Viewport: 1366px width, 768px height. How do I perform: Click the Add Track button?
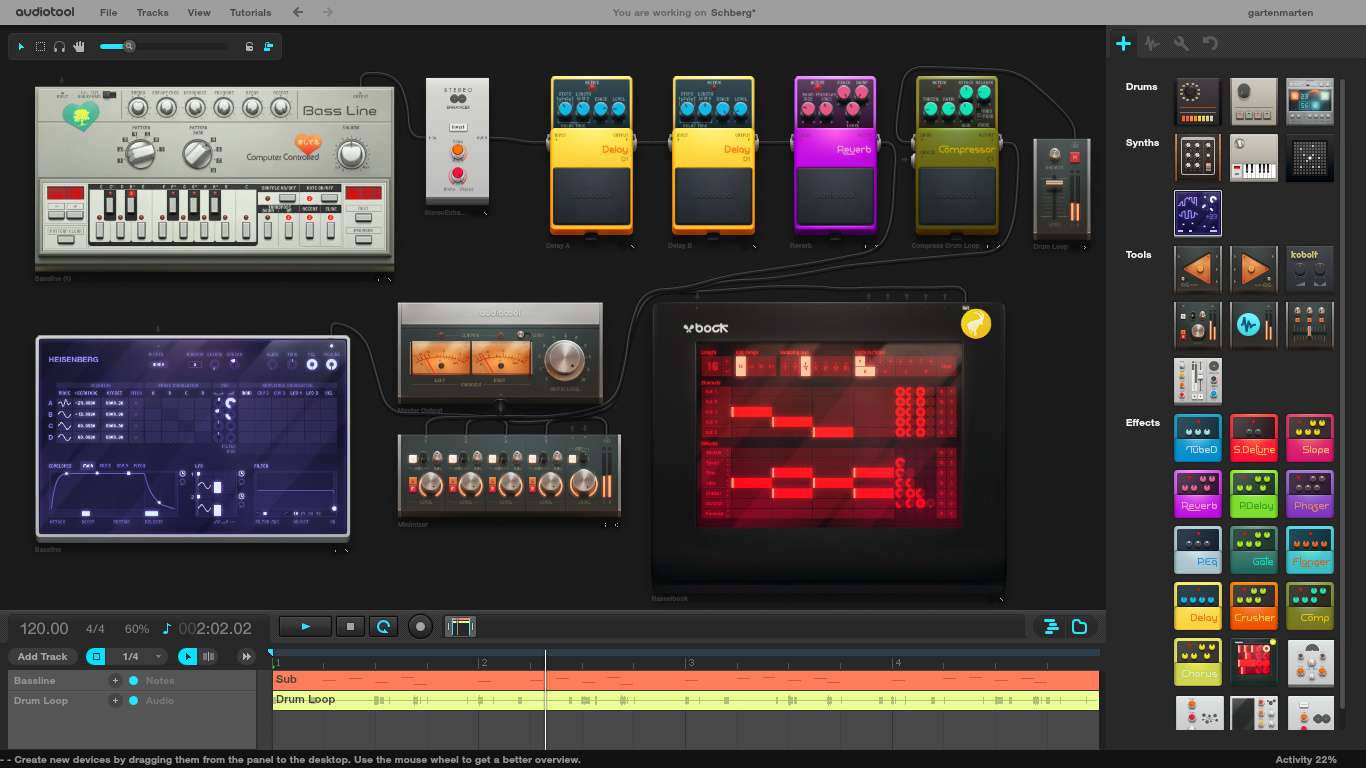[42, 656]
